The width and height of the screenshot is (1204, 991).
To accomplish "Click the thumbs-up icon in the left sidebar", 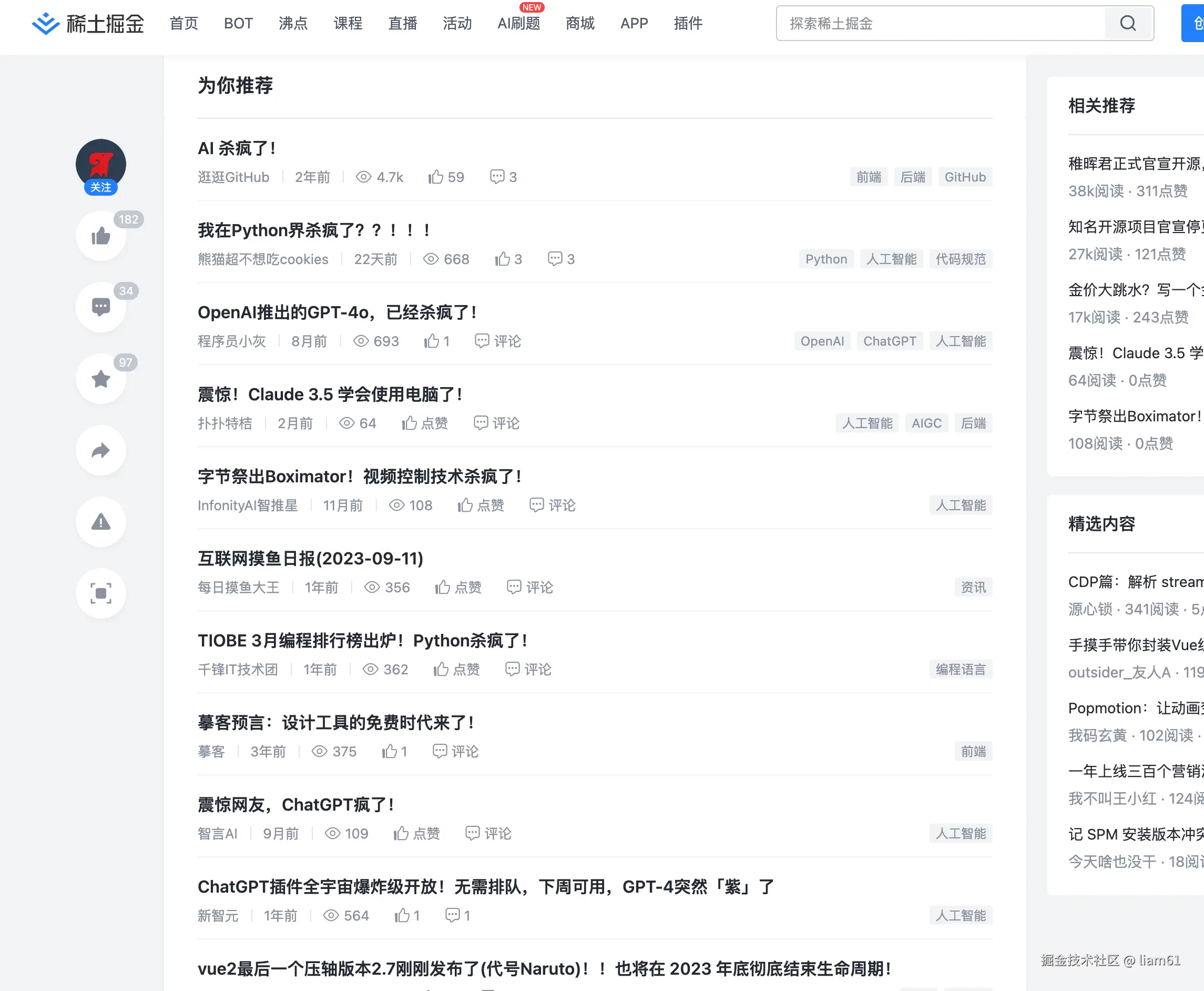I will tap(100, 236).
